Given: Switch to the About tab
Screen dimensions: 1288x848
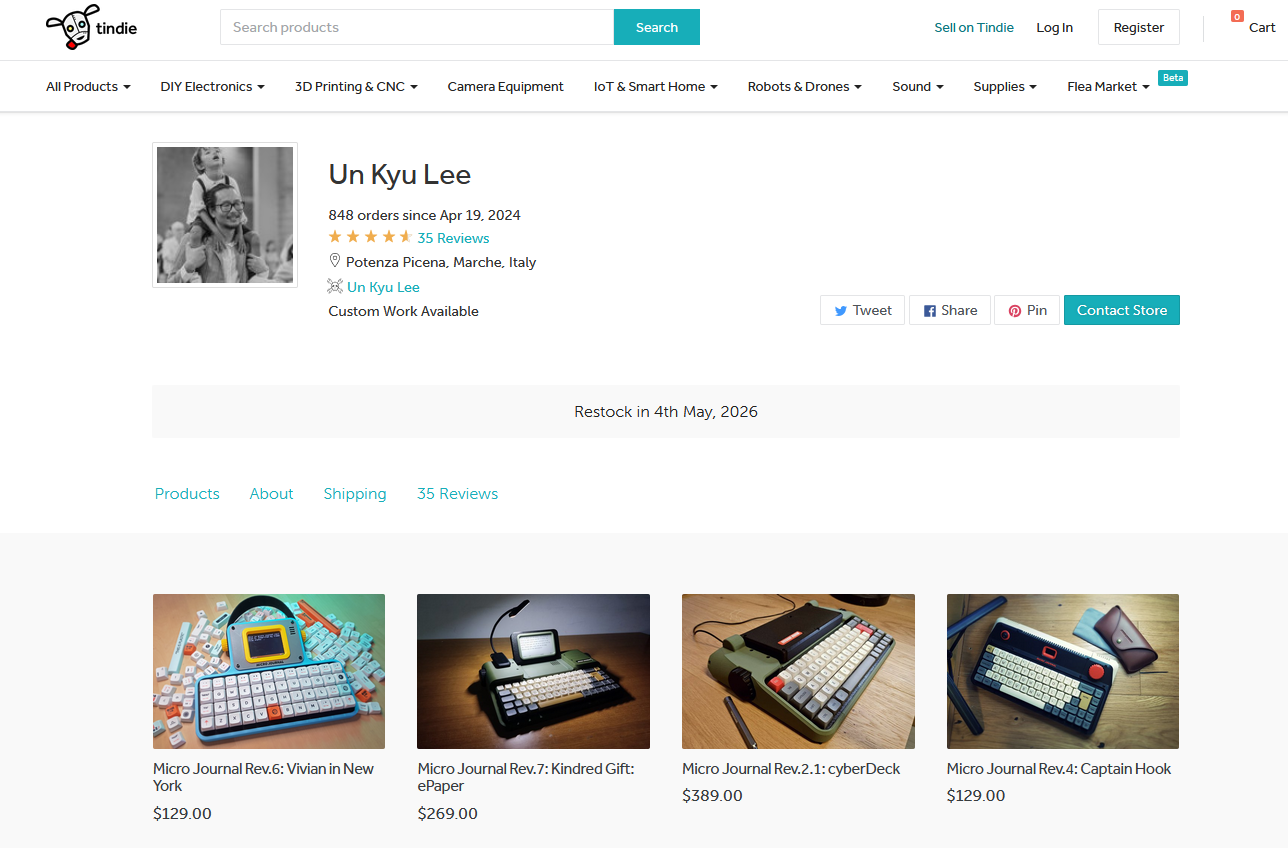Looking at the screenshot, I should click(271, 494).
